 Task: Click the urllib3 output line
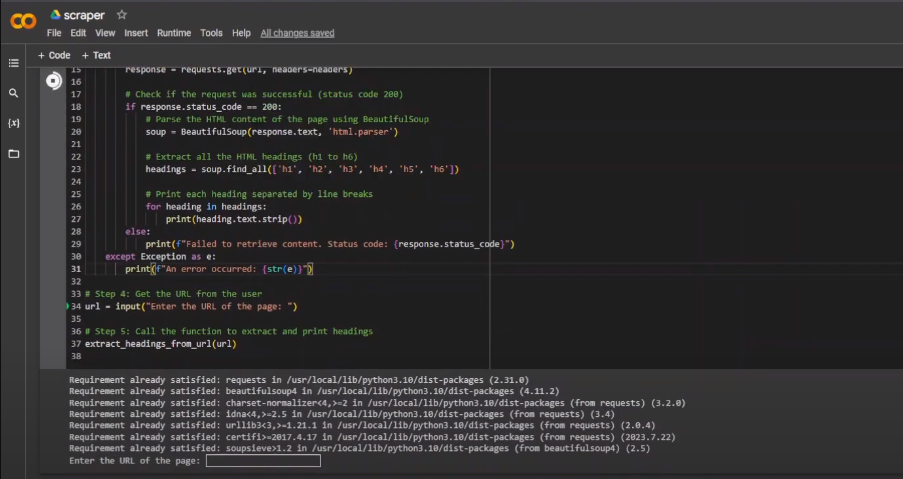(x=362, y=425)
